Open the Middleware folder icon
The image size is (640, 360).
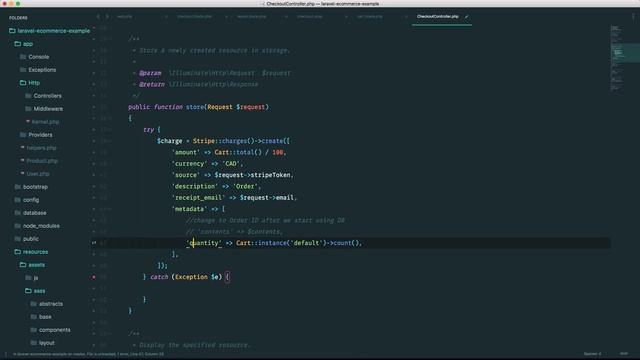point(28,109)
